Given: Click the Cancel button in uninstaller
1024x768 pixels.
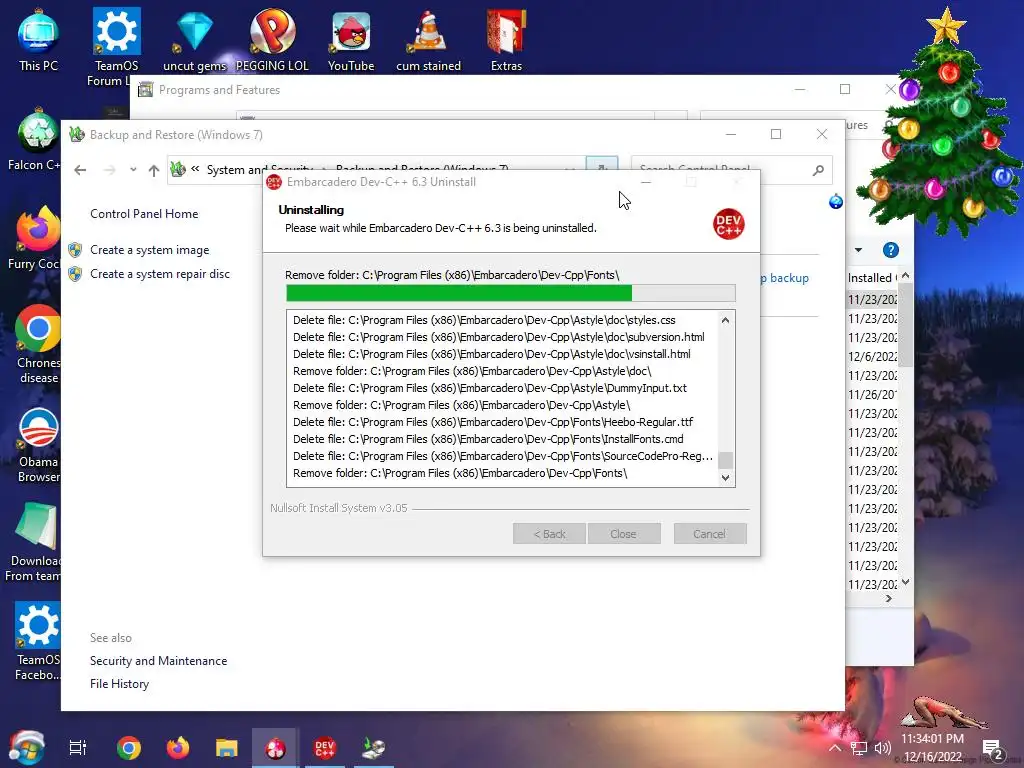Looking at the screenshot, I should (x=710, y=534).
